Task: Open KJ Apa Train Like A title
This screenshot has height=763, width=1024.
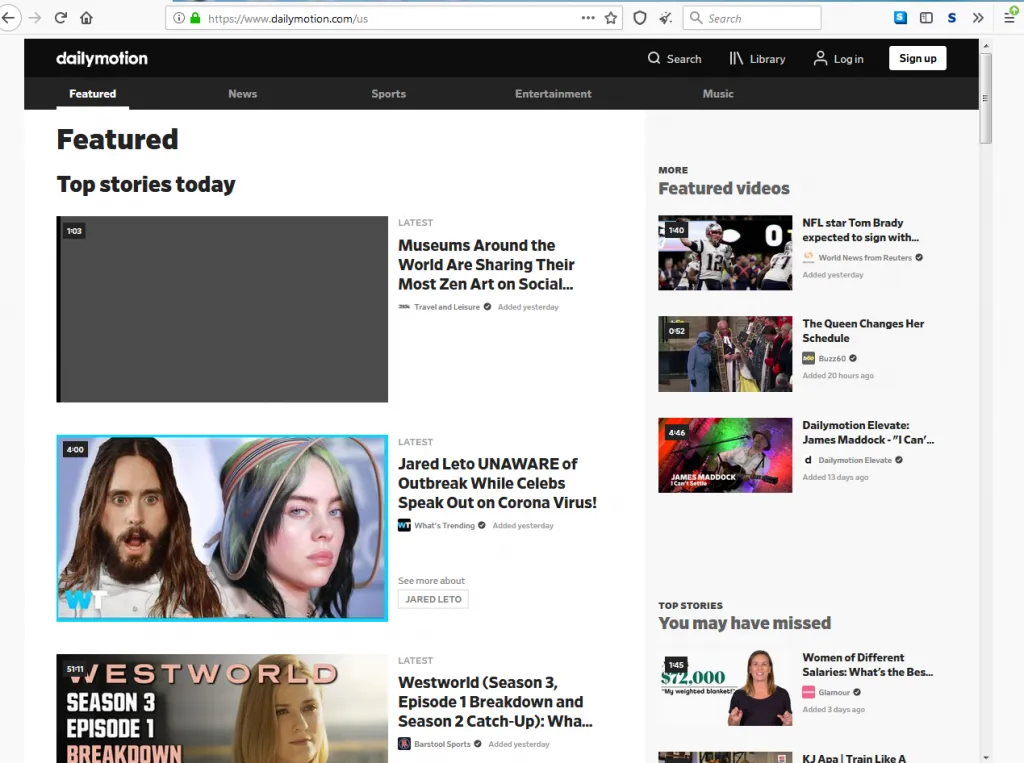Action: tap(854, 758)
